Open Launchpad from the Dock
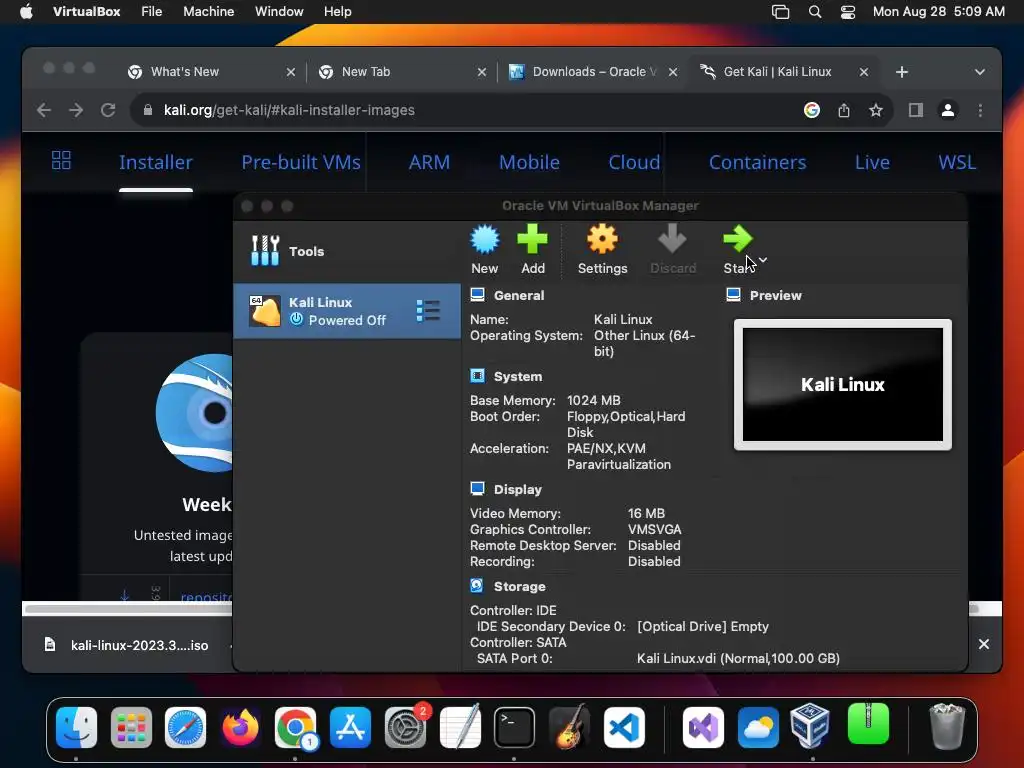The height and width of the screenshot is (768, 1024). 131,727
